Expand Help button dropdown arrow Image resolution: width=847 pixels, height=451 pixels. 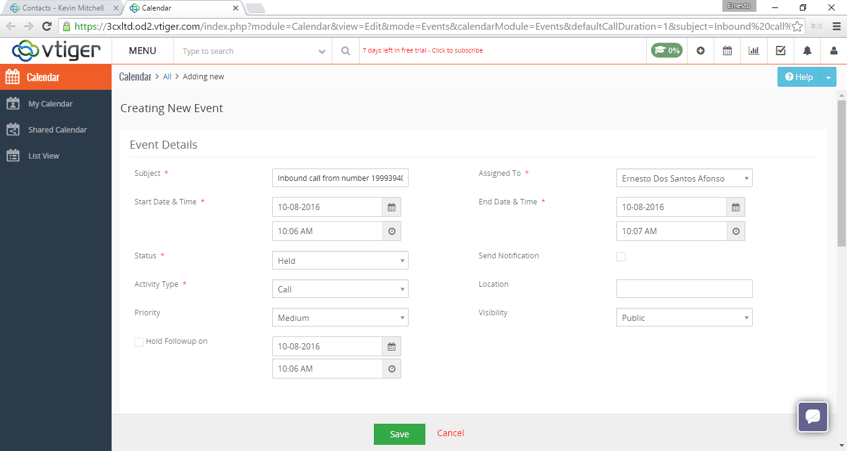[828, 77]
